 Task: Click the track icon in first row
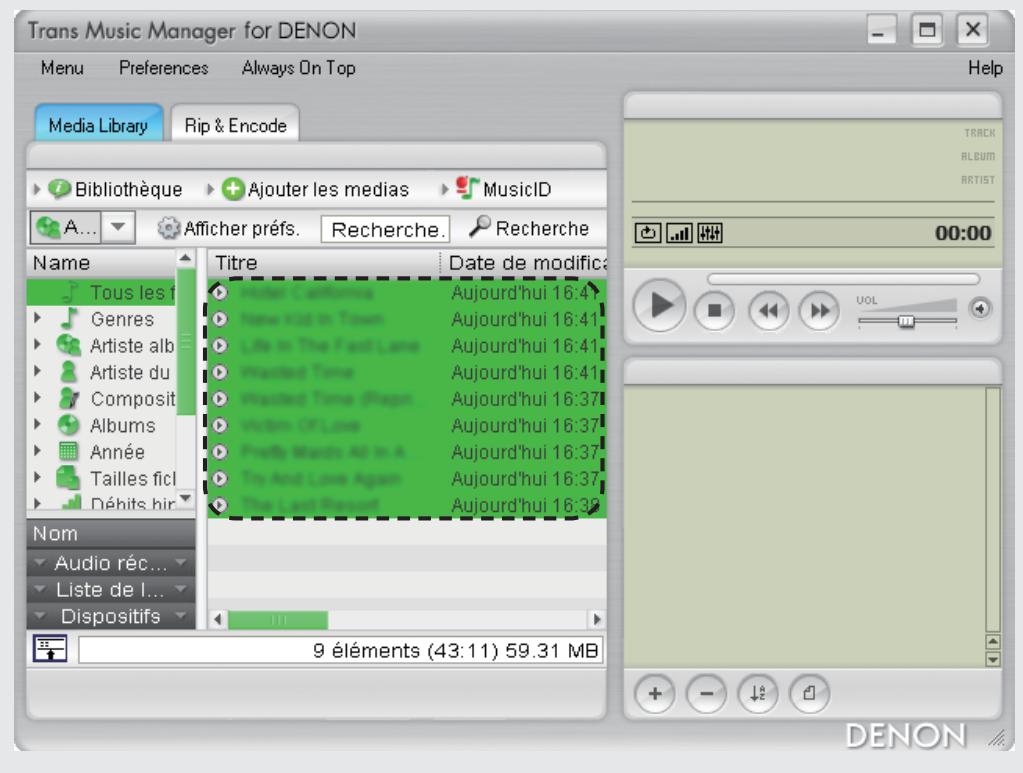[220, 292]
